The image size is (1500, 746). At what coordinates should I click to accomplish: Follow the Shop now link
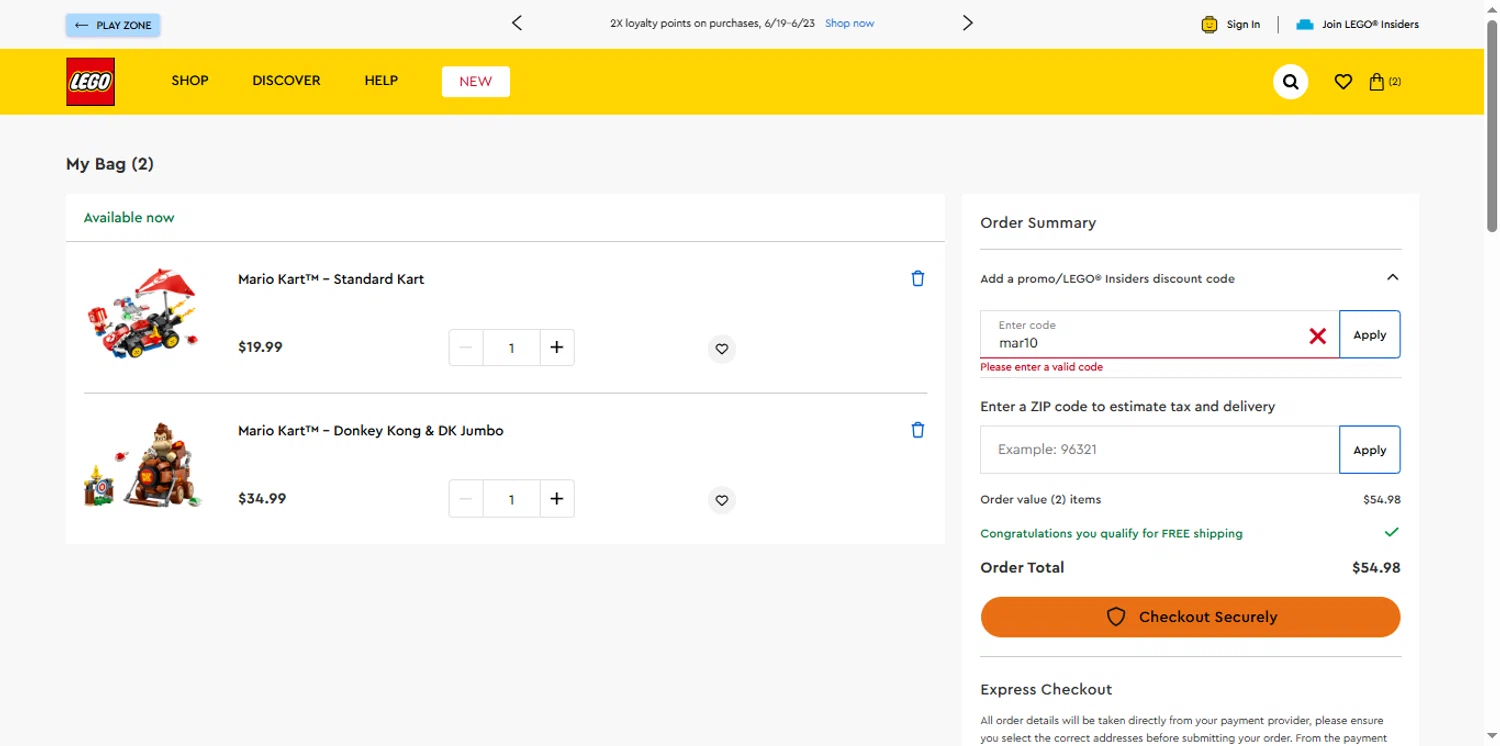849,23
